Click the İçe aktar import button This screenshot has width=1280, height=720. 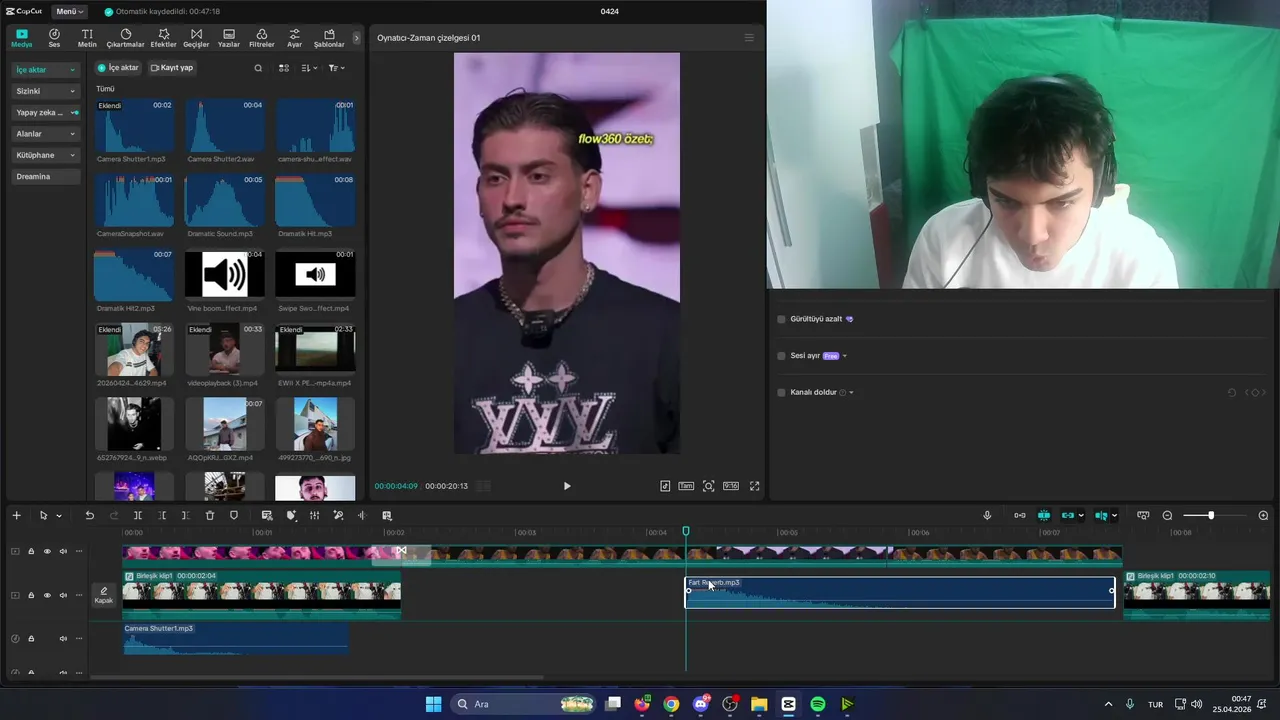point(118,68)
